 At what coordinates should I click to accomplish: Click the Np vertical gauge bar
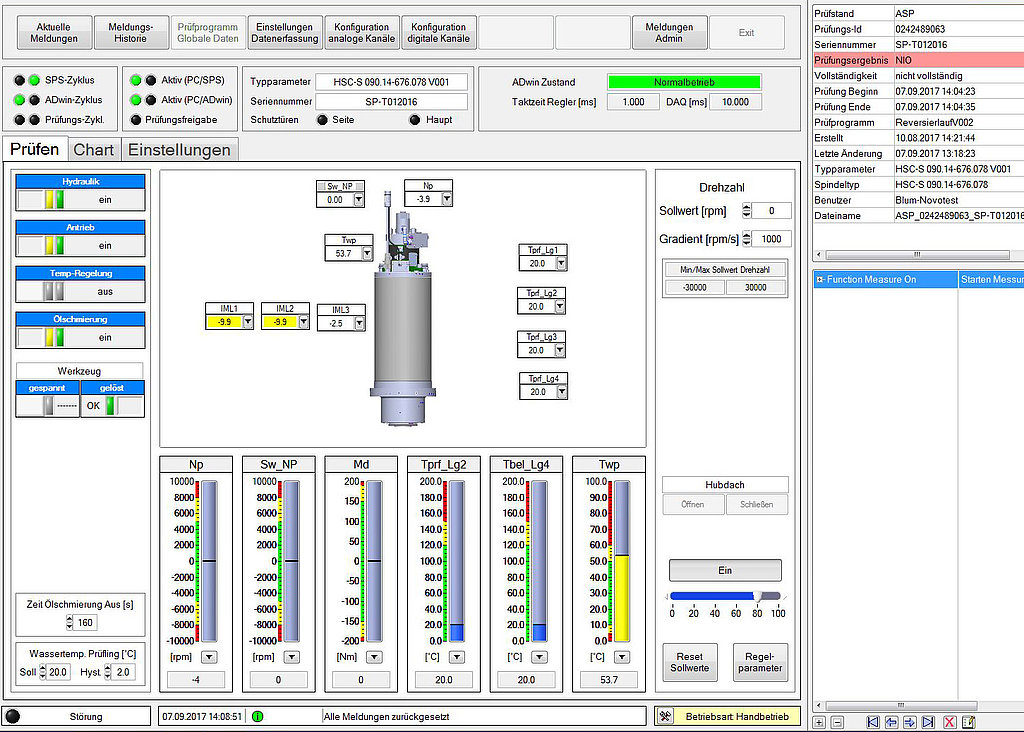[x=209, y=562]
